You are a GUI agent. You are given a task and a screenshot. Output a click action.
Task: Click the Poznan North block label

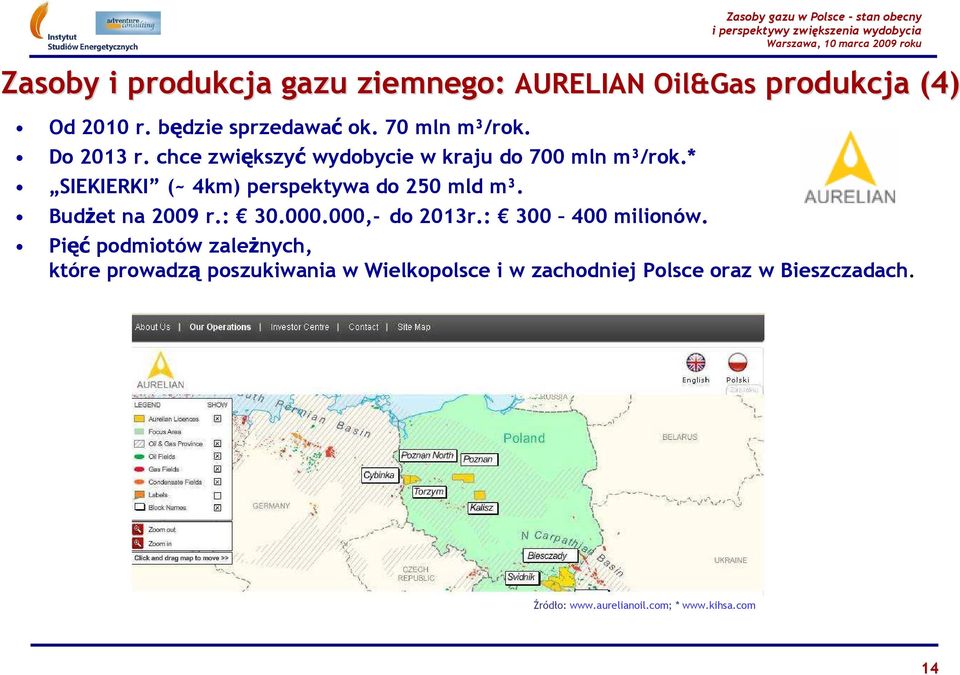tap(427, 456)
